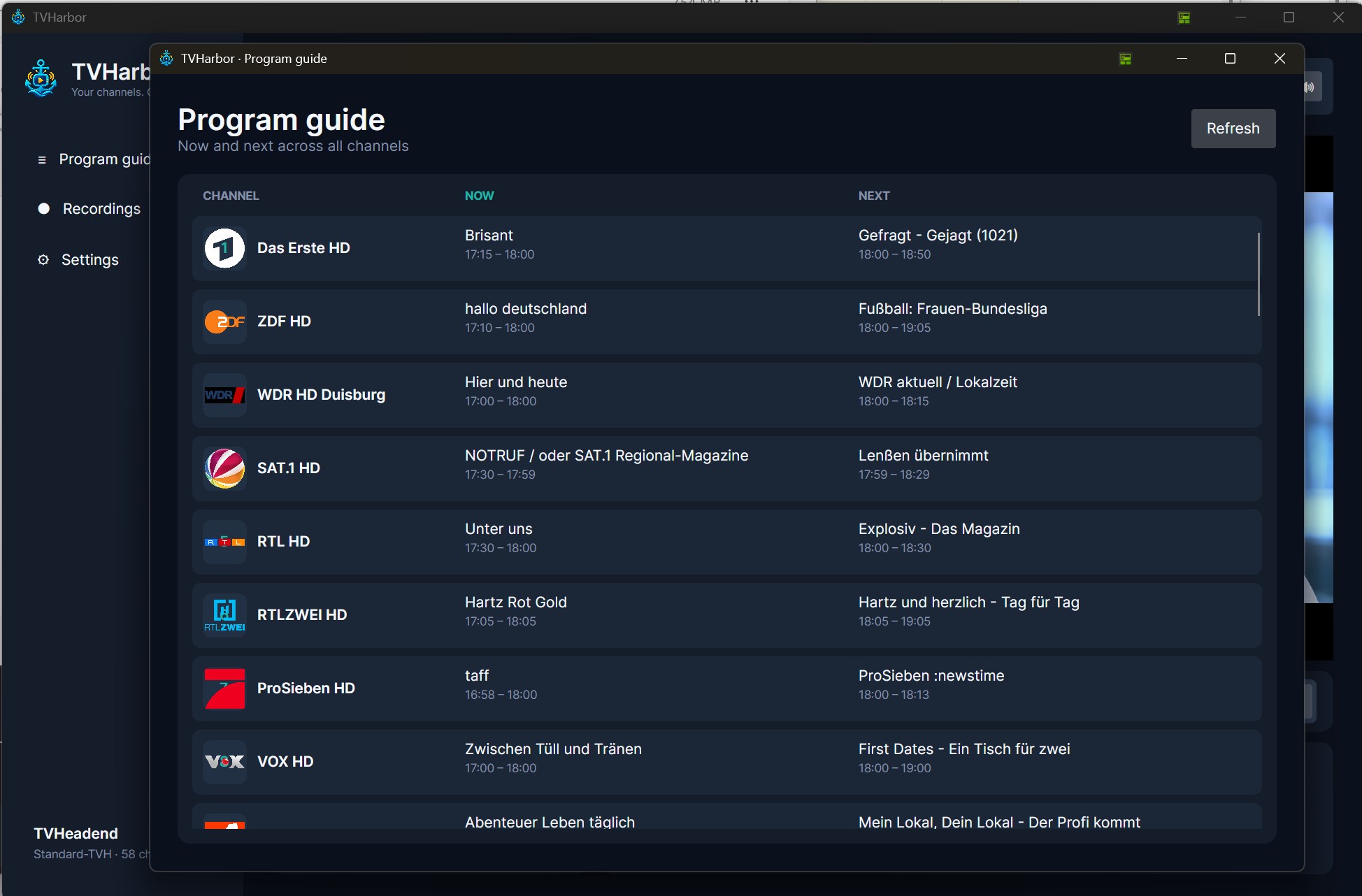Click next program ProSieben :newstime
Screen dimensions: 1362x896
coord(931,676)
